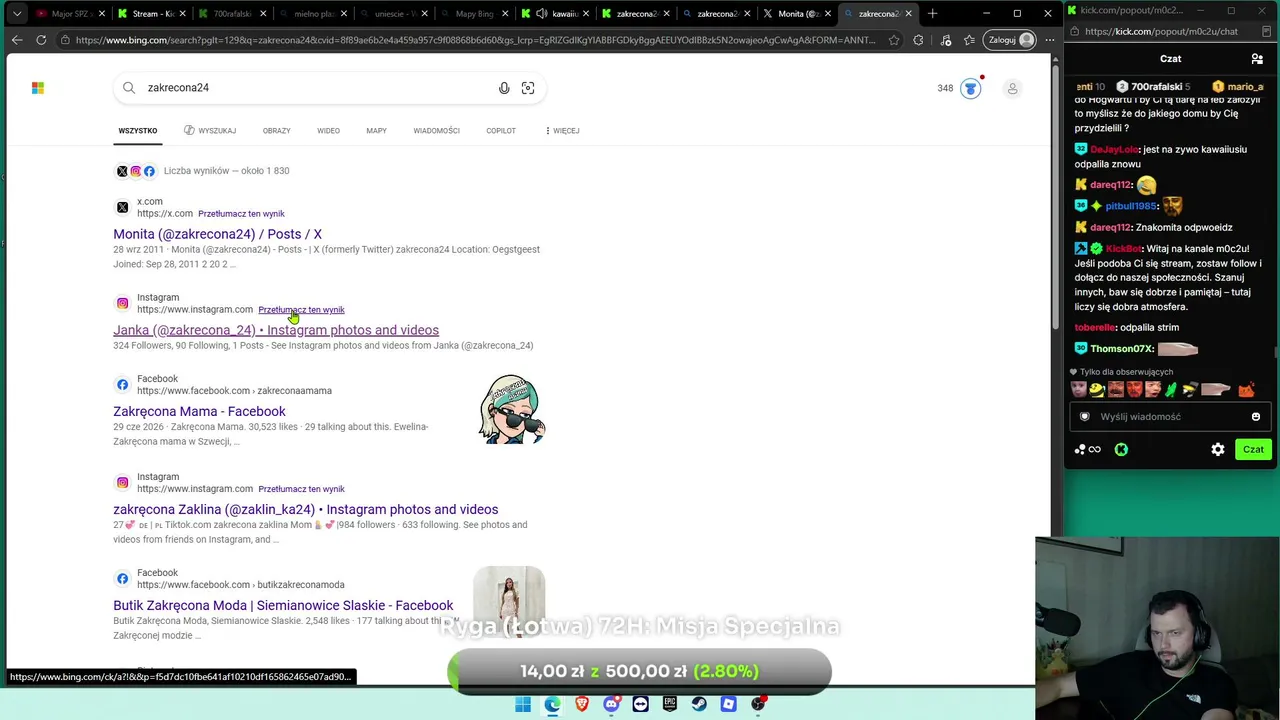Focus the browser address bar URL
The image size is (1280, 720).
pos(475,40)
